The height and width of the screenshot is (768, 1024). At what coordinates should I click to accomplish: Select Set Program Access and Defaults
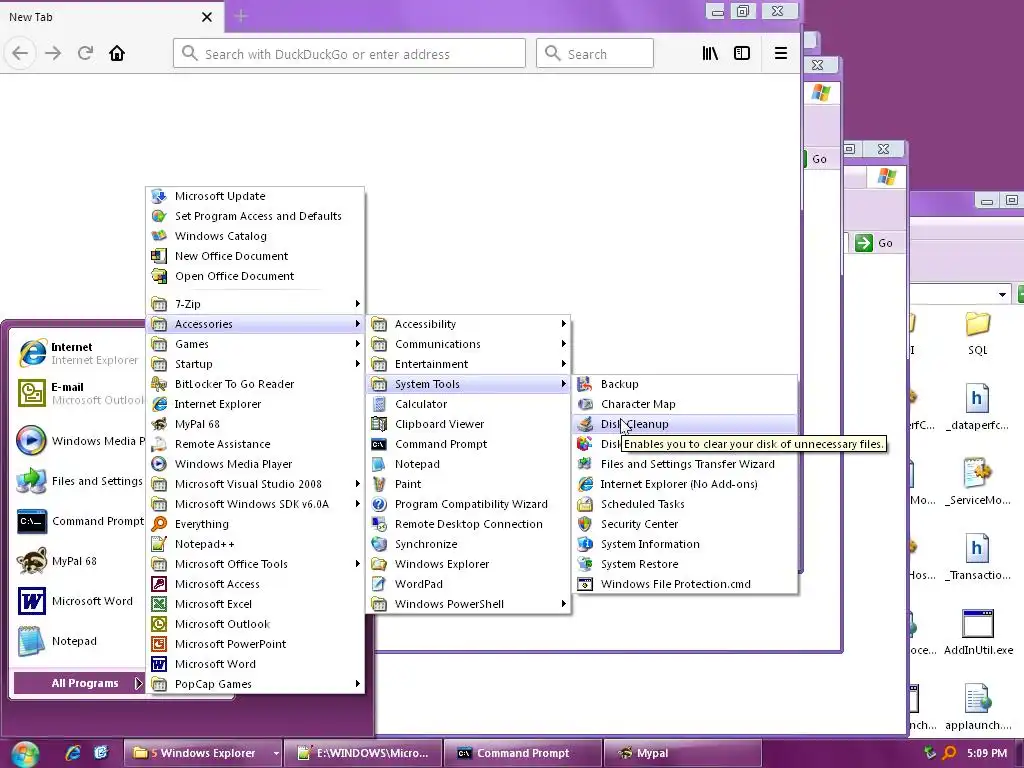[255, 216]
